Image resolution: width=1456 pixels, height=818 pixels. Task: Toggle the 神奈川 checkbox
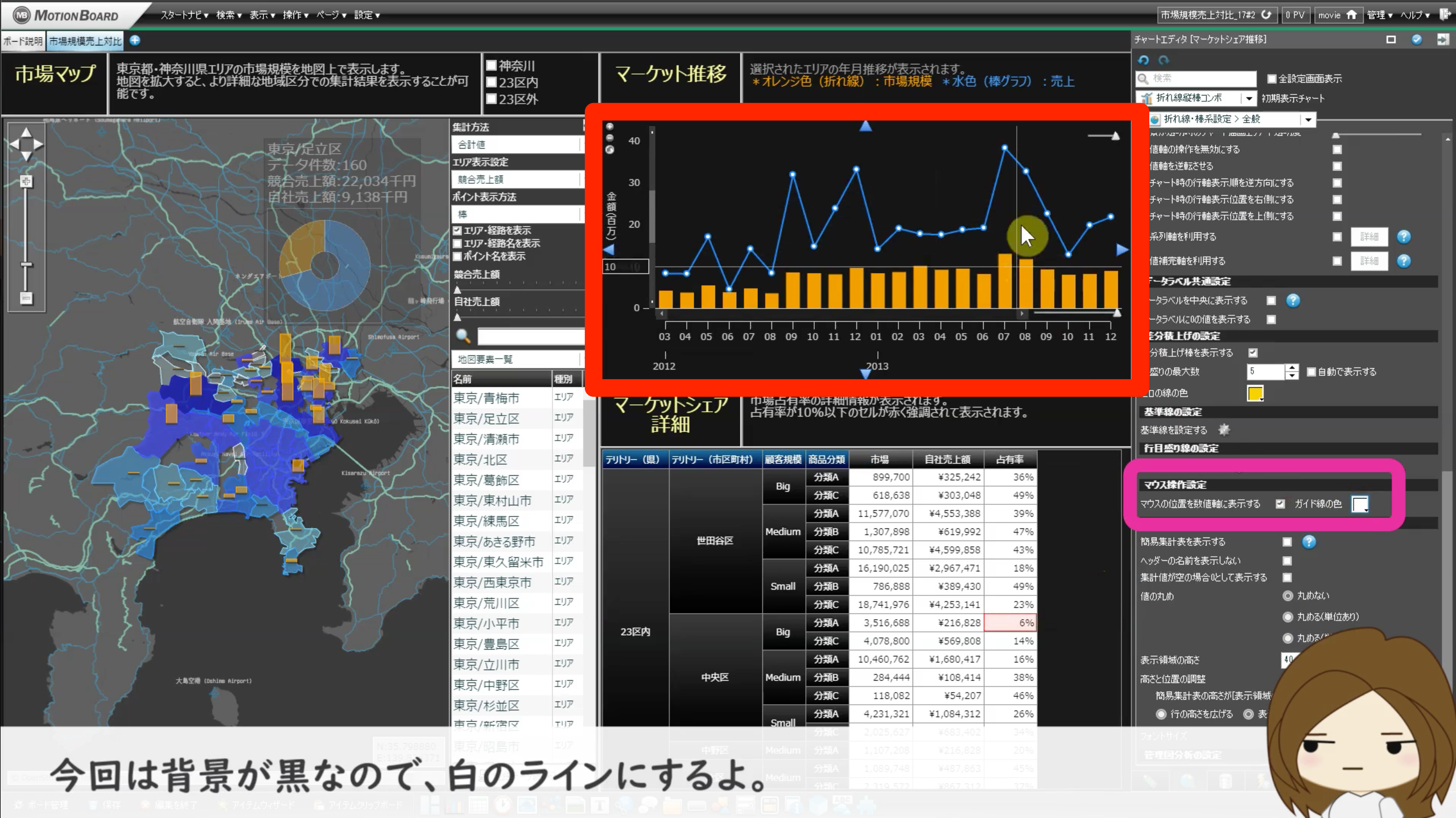pyautogui.click(x=492, y=65)
